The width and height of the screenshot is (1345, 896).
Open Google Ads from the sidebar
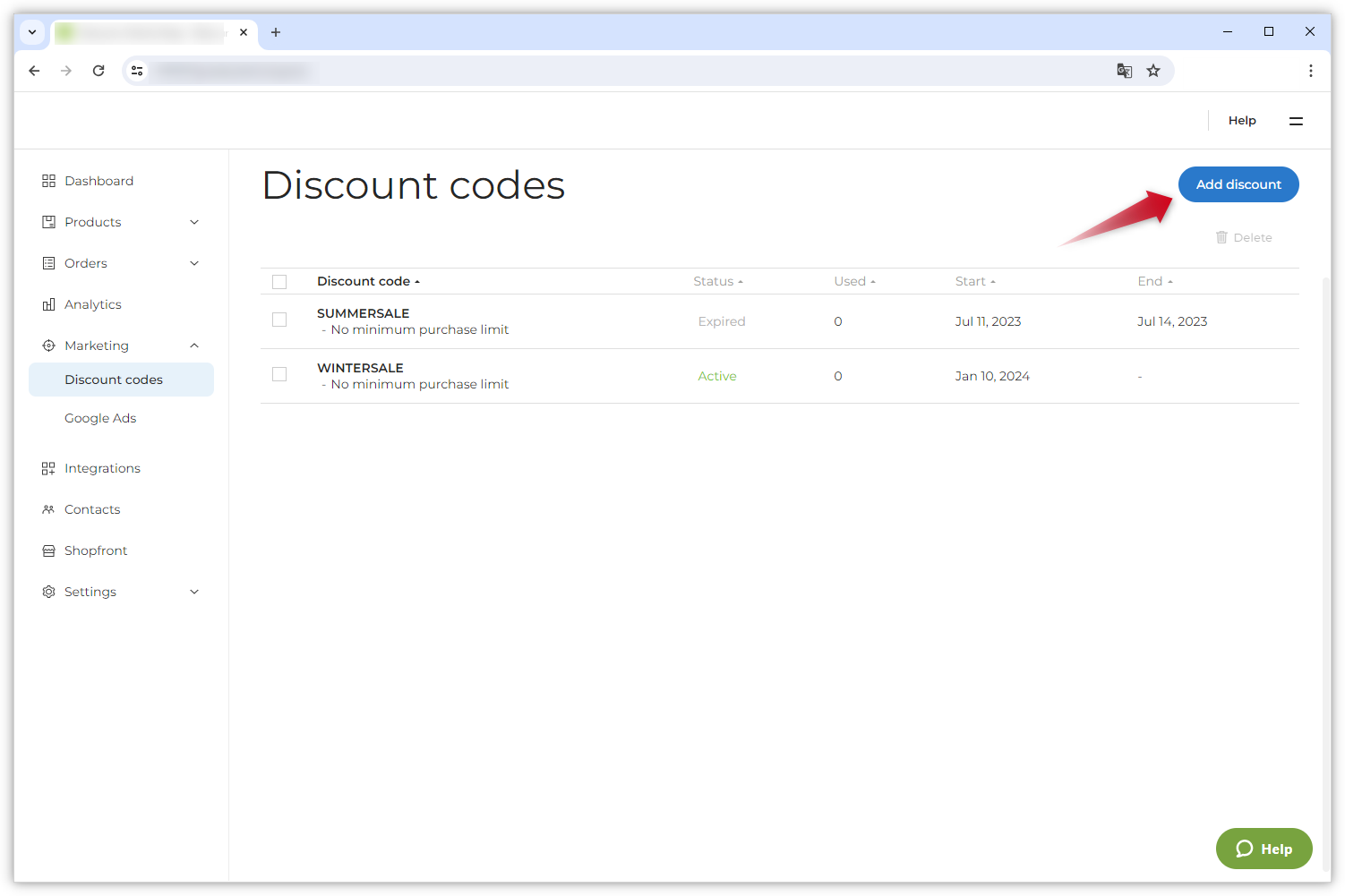pos(100,417)
